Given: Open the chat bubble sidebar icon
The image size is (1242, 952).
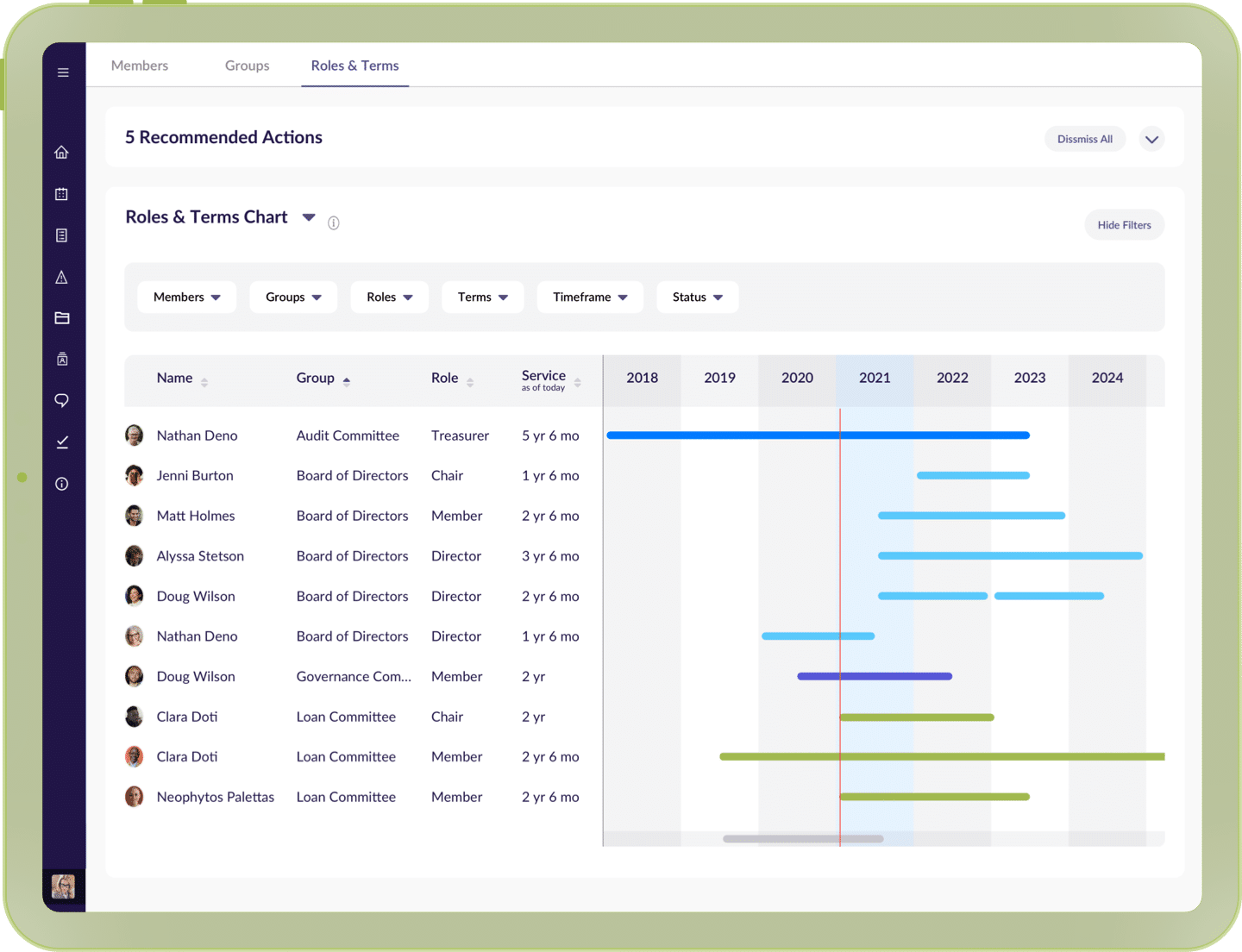Looking at the screenshot, I should (62, 400).
